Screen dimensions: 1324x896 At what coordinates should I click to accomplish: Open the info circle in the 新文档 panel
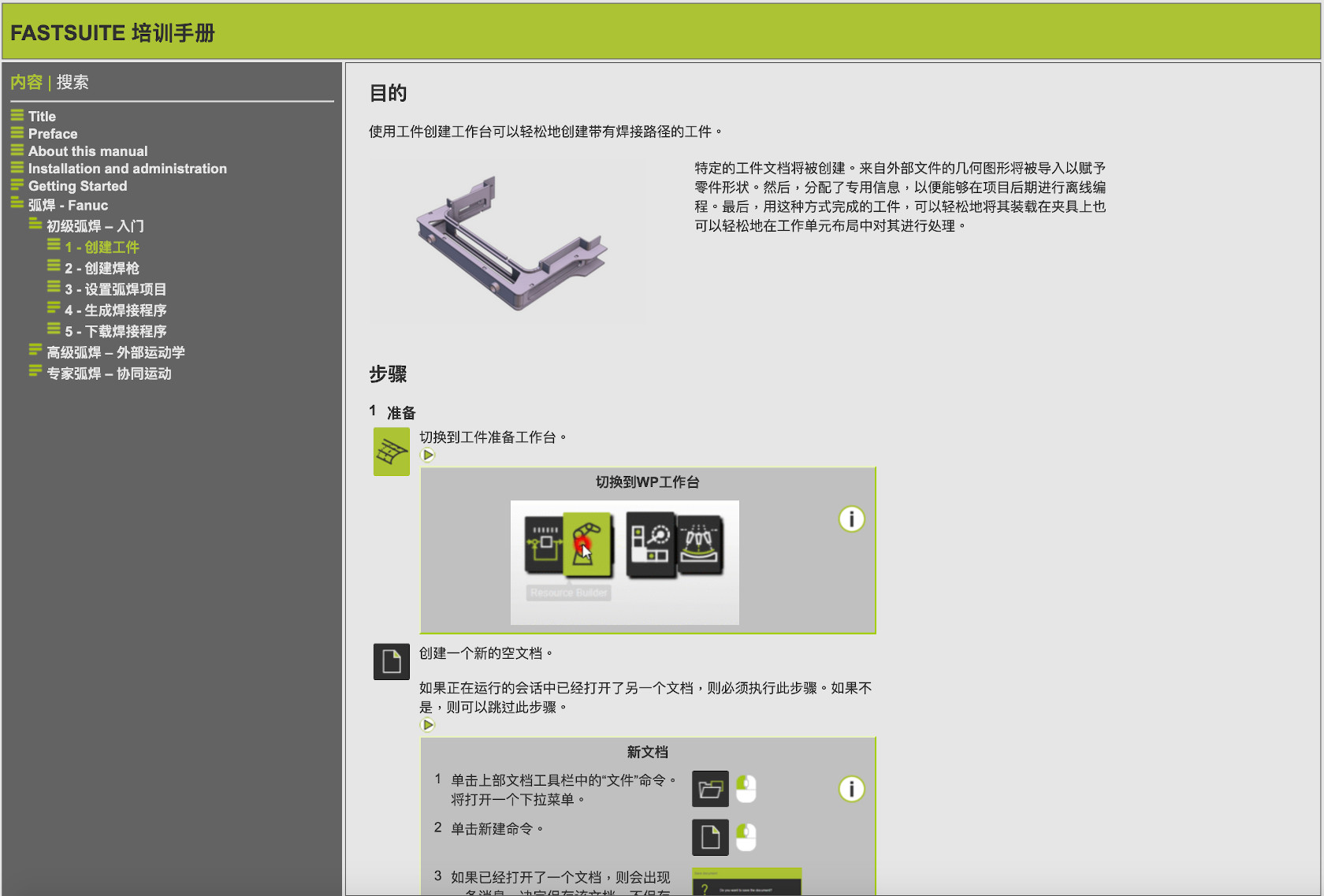pyautogui.click(x=850, y=789)
